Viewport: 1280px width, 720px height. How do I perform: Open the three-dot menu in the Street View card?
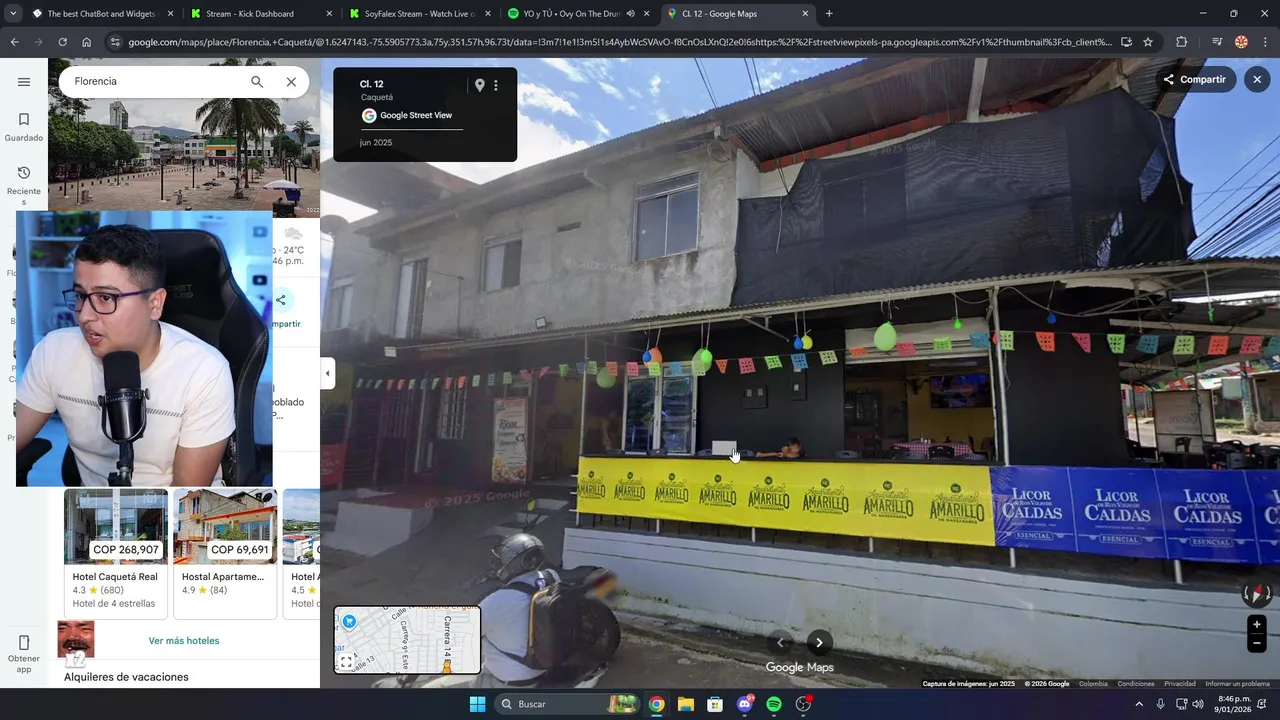click(496, 85)
